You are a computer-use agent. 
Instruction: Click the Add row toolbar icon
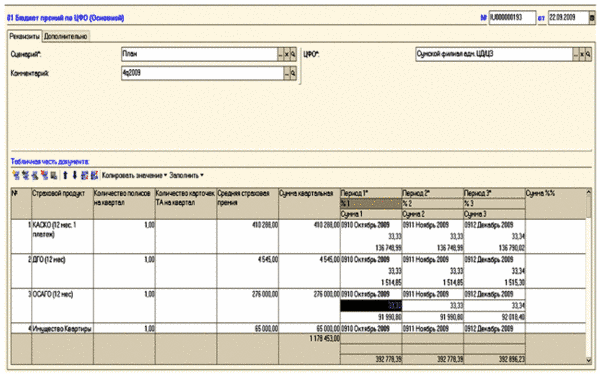pos(16,175)
